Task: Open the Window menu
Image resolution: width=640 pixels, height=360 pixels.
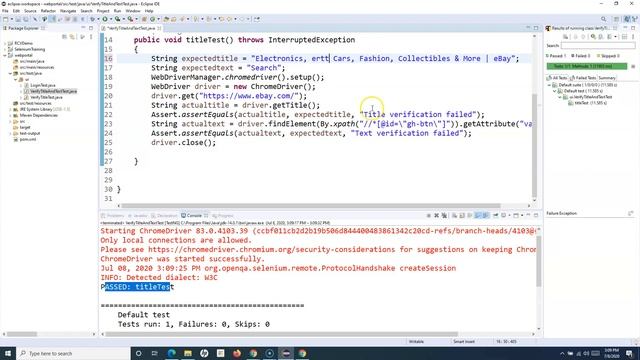Action: (x=133, y=11)
